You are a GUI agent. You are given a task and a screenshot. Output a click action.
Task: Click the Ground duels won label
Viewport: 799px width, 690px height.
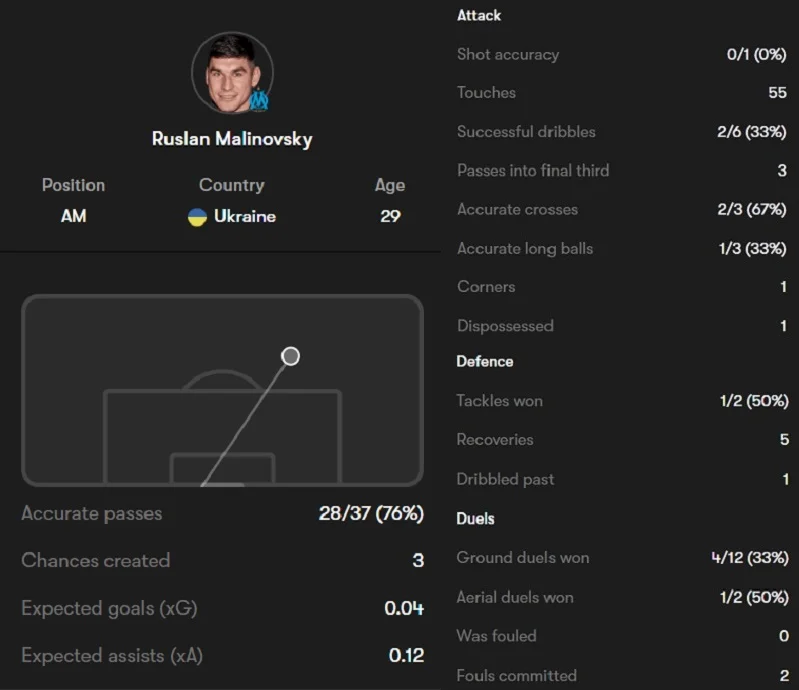pyautogui.click(x=523, y=558)
